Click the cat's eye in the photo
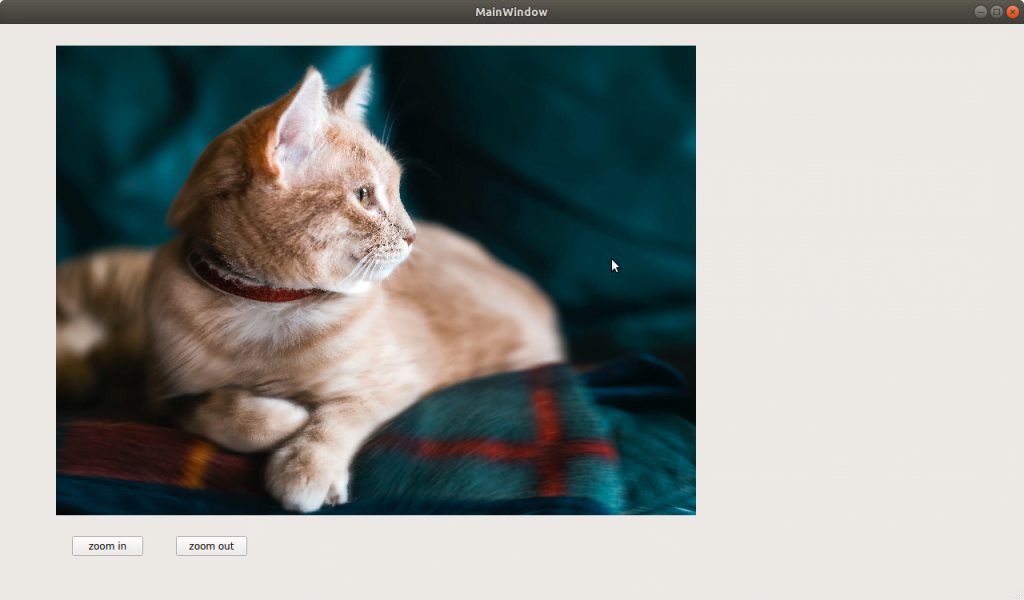Image resolution: width=1024 pixels, height=600 pixels. point(366,194)
